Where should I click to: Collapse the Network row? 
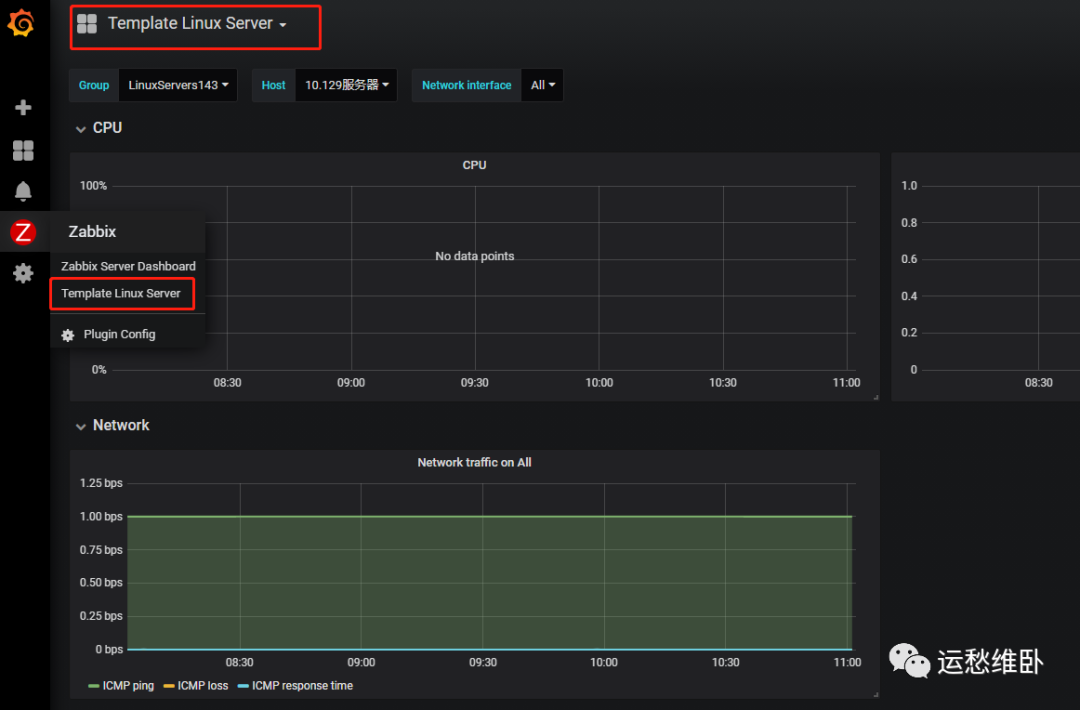(x=112, y=426)
